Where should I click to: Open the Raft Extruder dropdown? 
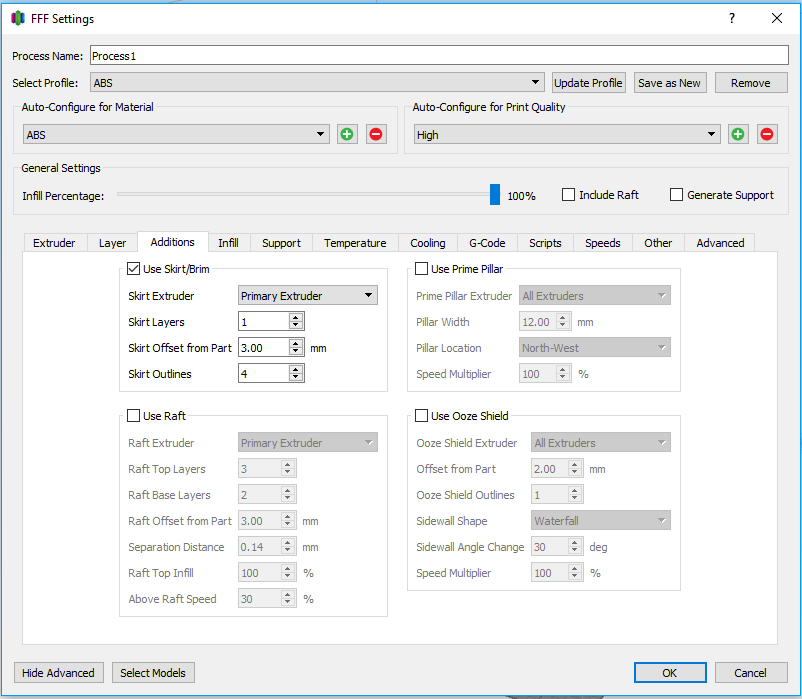coord(308,442)
